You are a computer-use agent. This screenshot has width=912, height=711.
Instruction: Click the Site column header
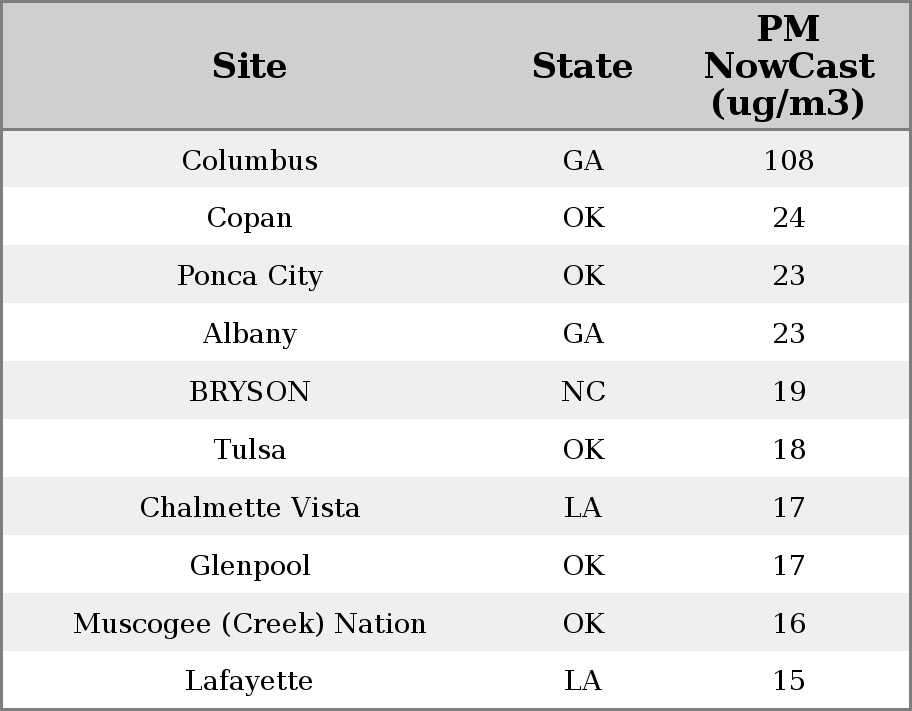(x=249, y=66)
